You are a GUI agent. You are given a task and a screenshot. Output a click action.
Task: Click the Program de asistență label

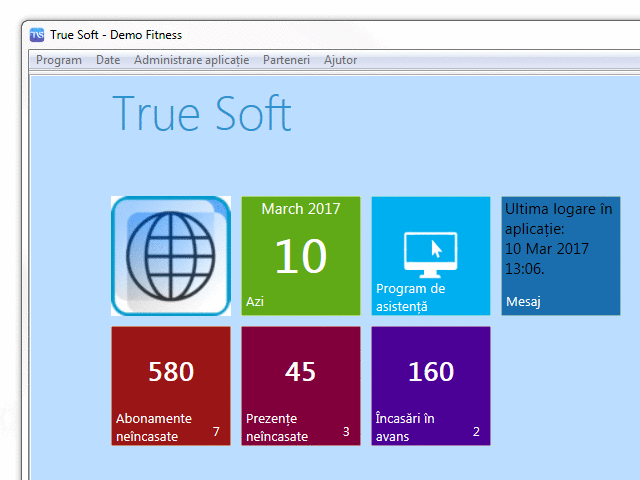click(411, 297)
